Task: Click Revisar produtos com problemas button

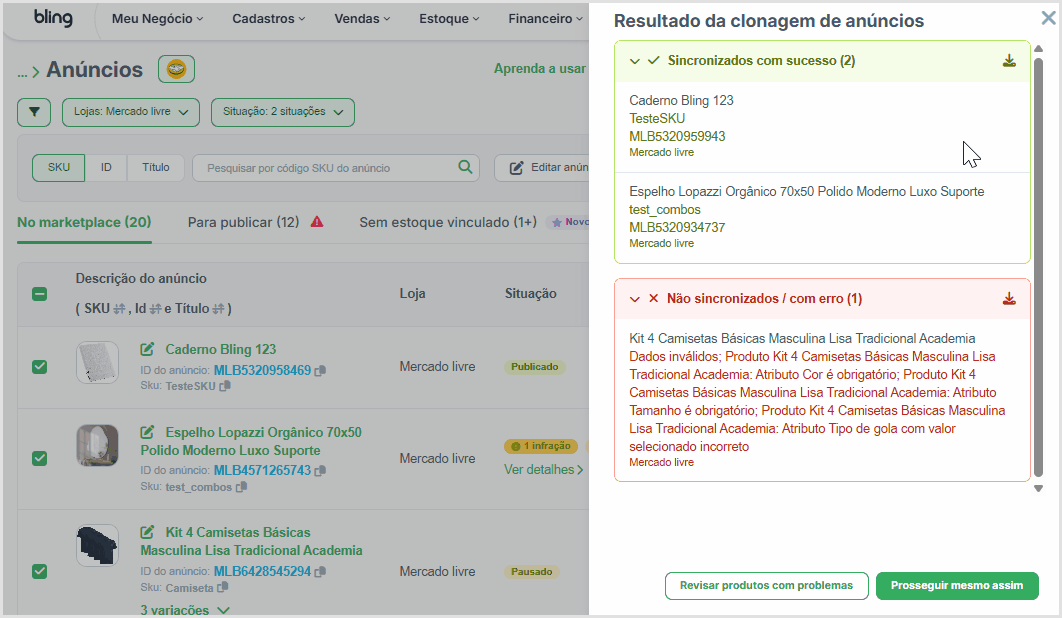Action: pos(766,585)
